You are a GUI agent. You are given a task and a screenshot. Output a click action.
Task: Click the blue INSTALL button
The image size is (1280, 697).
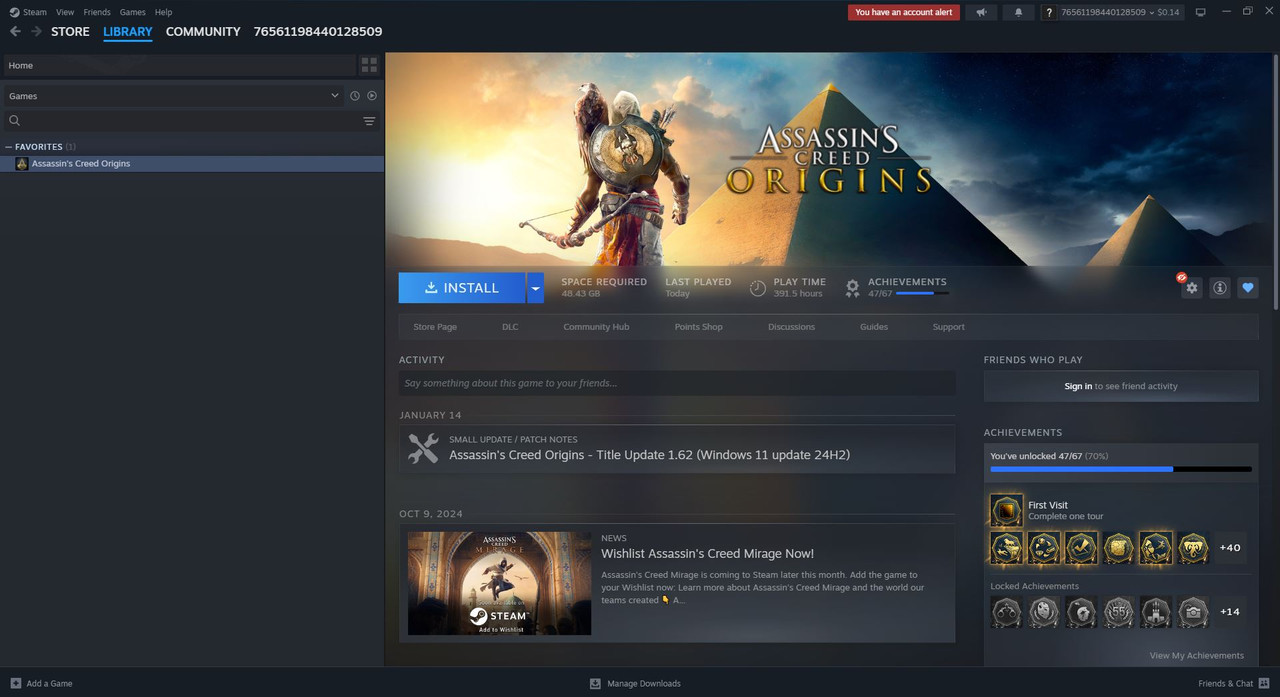pyautogui.click(x=462, y=288)
